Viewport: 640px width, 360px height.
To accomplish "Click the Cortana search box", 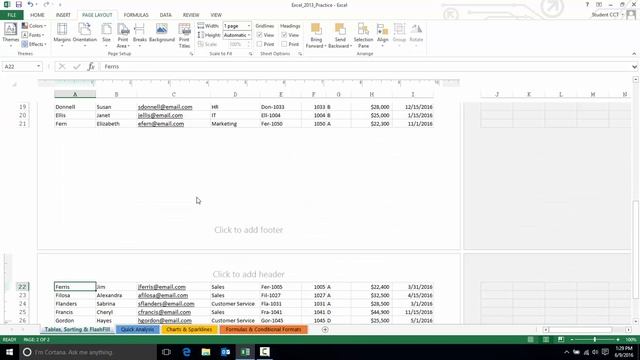I will click(x=88, y=352).
